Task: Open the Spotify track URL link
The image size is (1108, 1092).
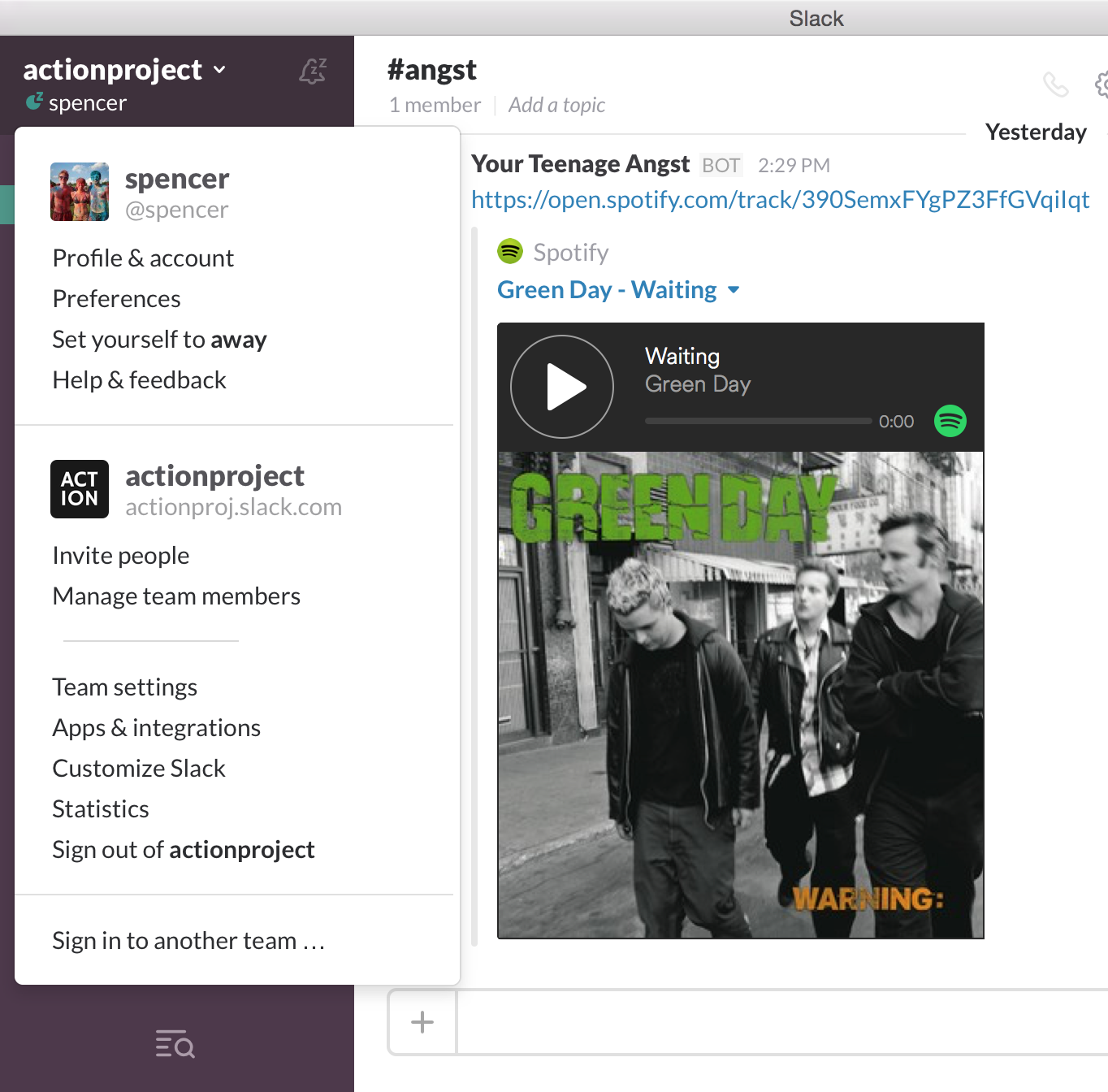Action: tap(780, 200)
